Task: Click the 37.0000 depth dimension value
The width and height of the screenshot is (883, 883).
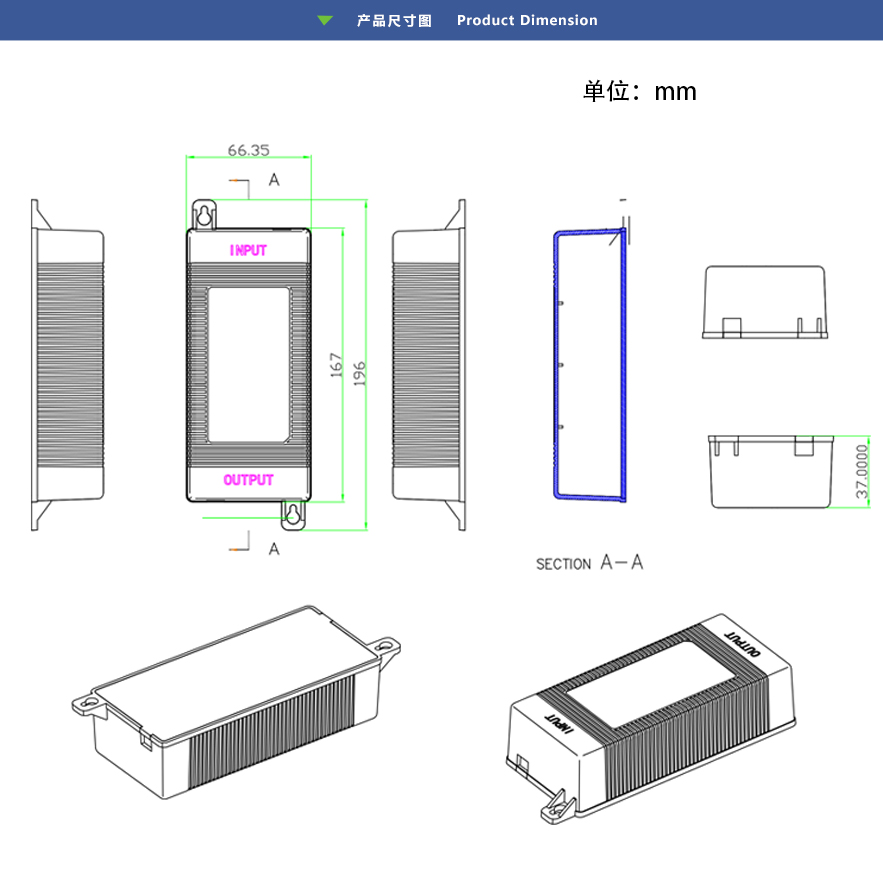Action: coord(860,473)
